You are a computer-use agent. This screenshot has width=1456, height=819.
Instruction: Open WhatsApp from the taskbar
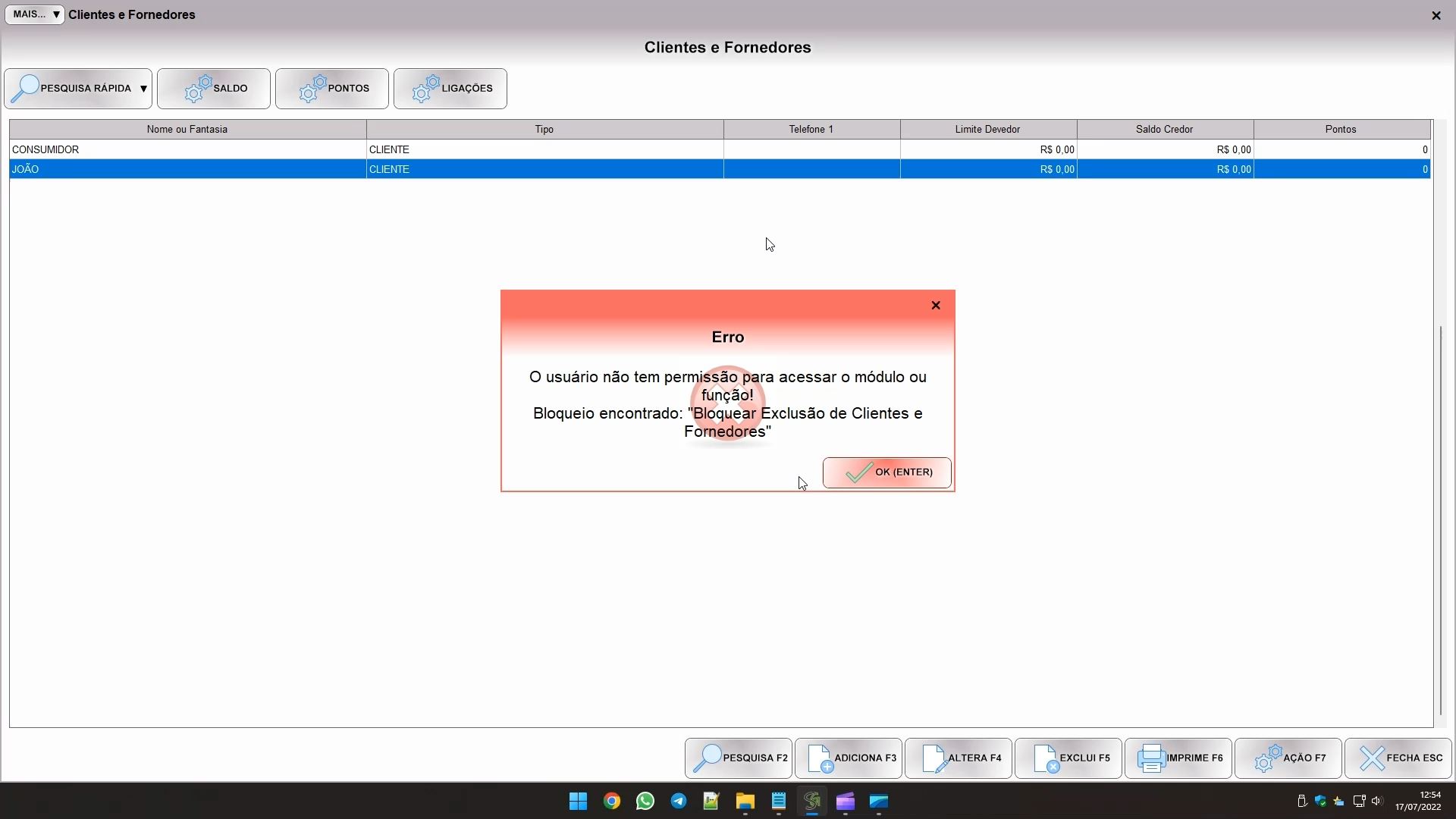click(645, 802)
